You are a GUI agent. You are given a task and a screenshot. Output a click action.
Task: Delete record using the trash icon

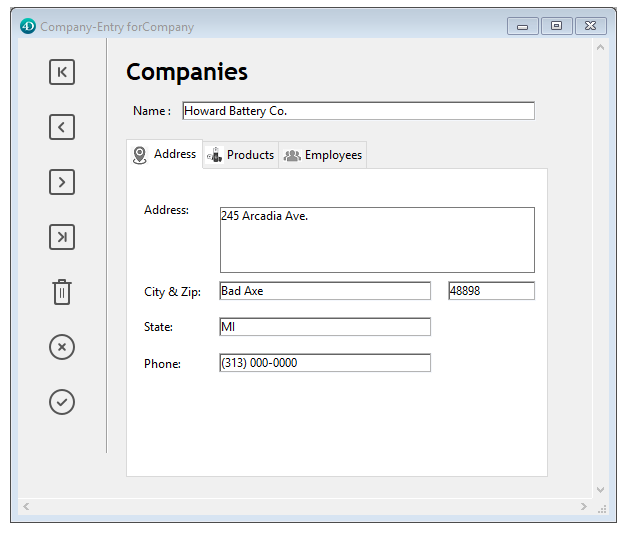coord(62,292)
